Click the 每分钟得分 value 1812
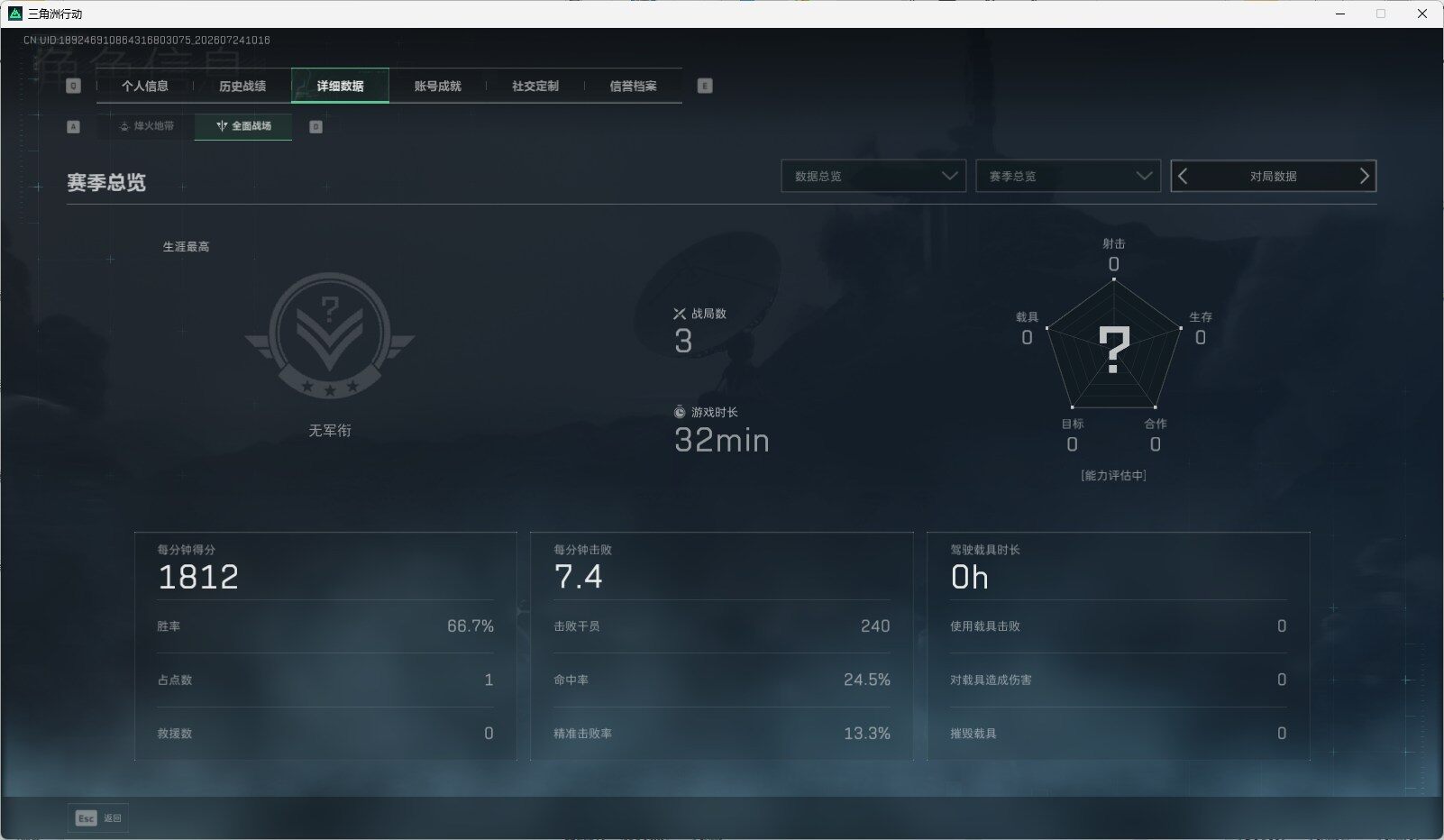Screen dimensions: 1444x840 tap(198, 577)
